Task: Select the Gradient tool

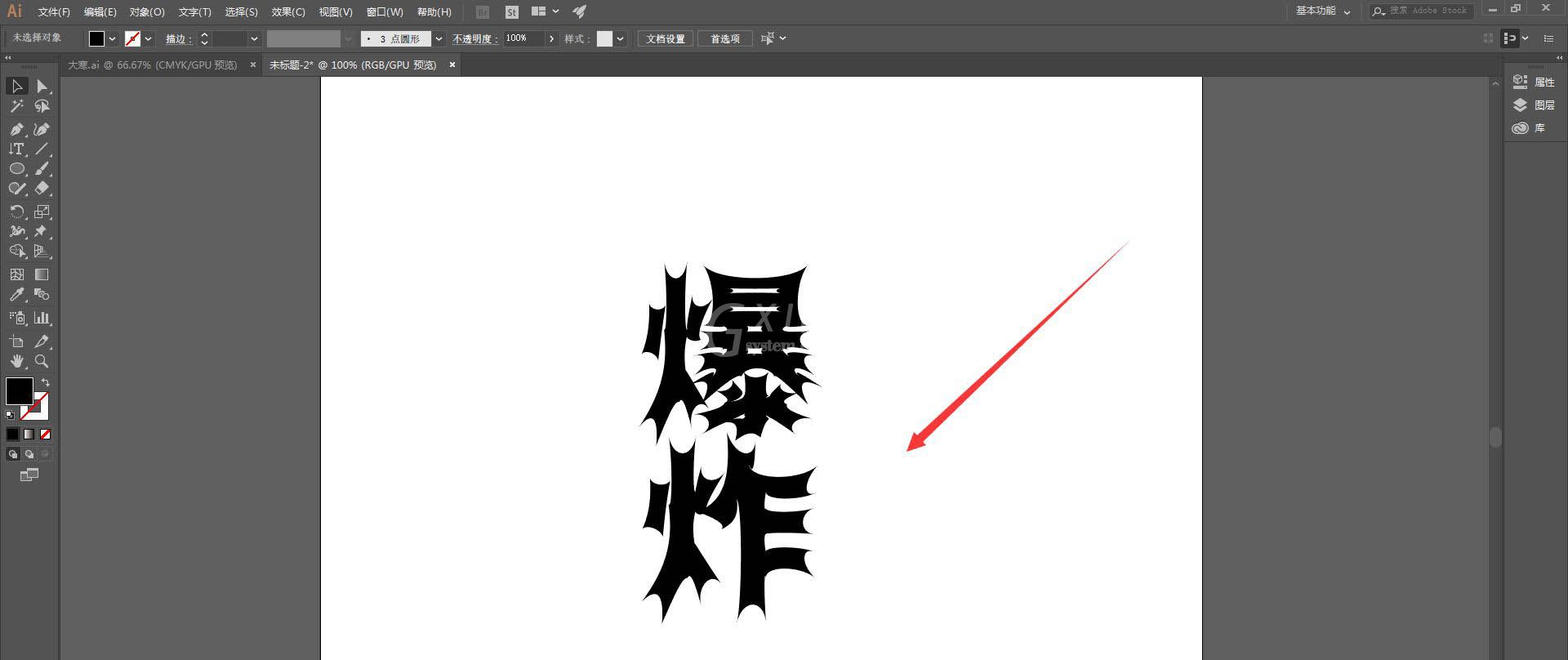Action: (x=42, y=274)
